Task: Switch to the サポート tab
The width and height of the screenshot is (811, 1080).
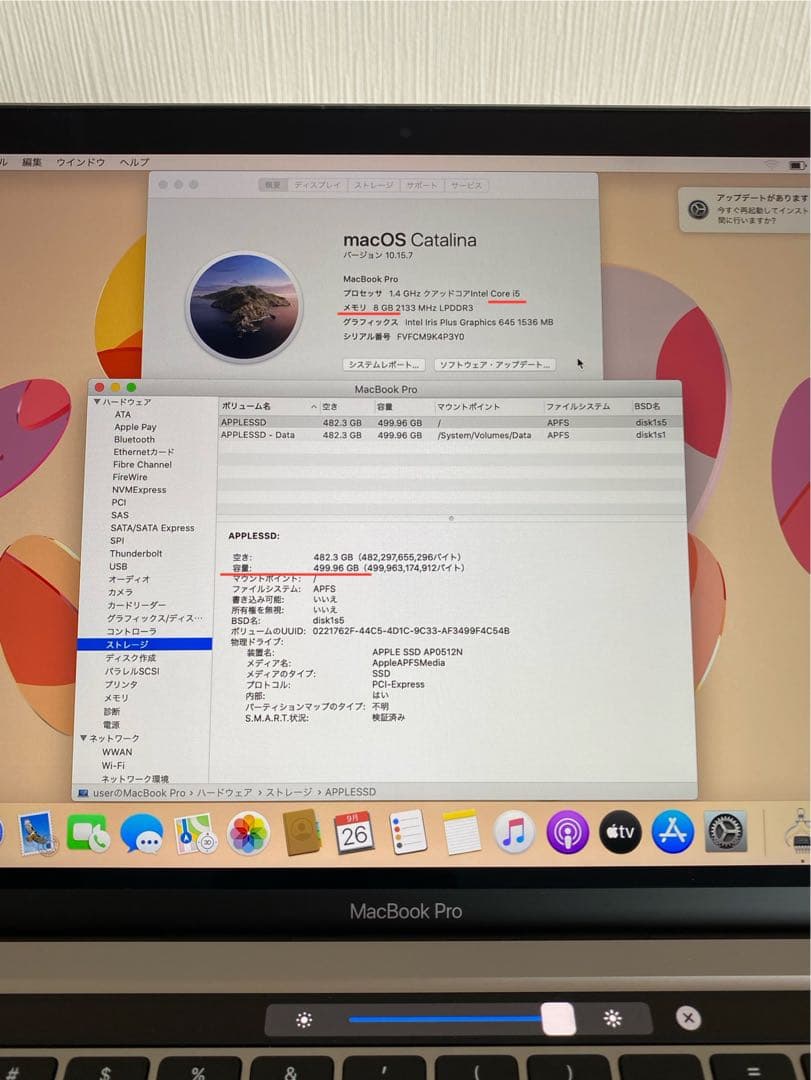Action: coord(422,185)
